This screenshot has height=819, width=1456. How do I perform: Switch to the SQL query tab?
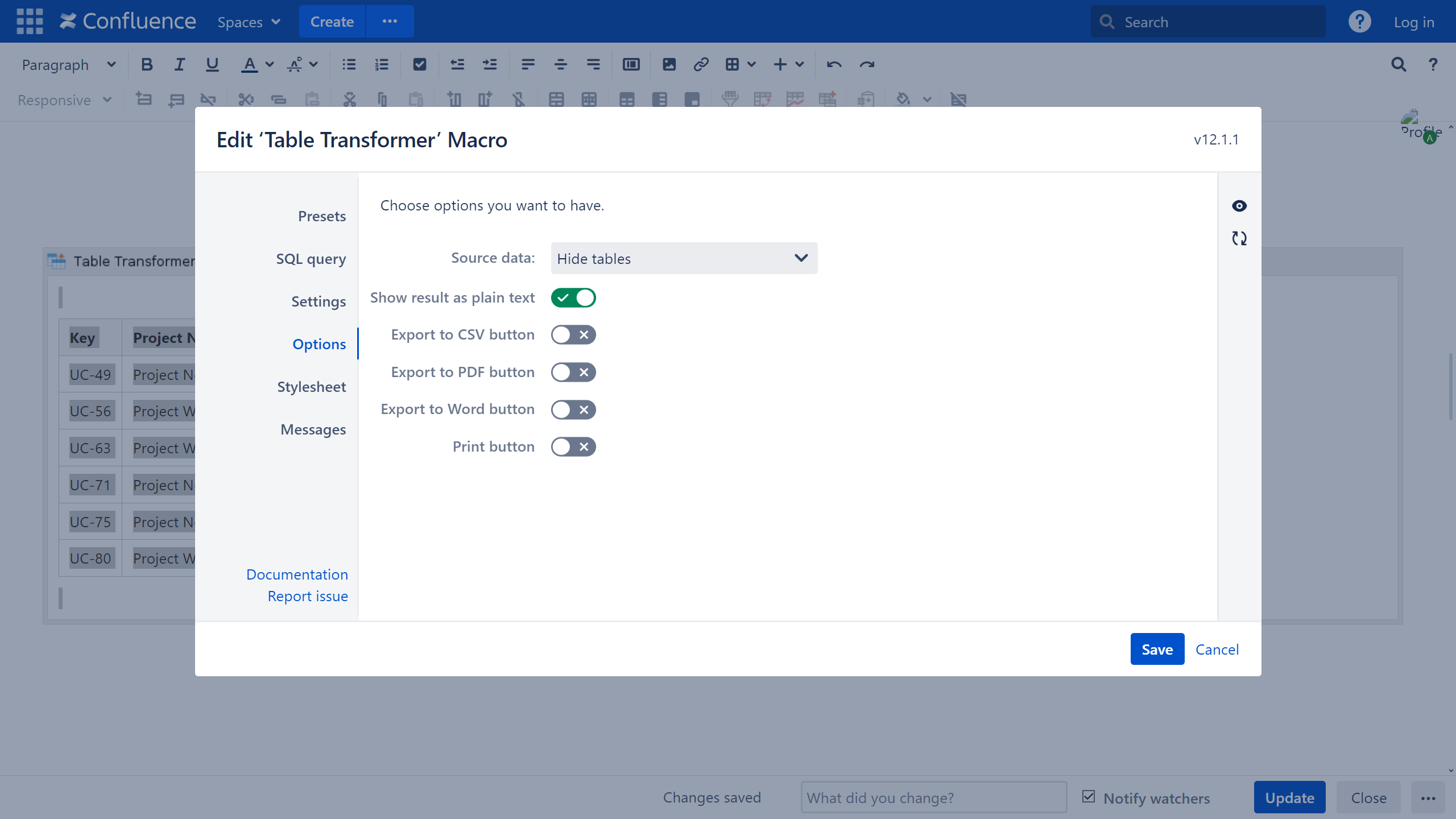(x=311, y=259)
